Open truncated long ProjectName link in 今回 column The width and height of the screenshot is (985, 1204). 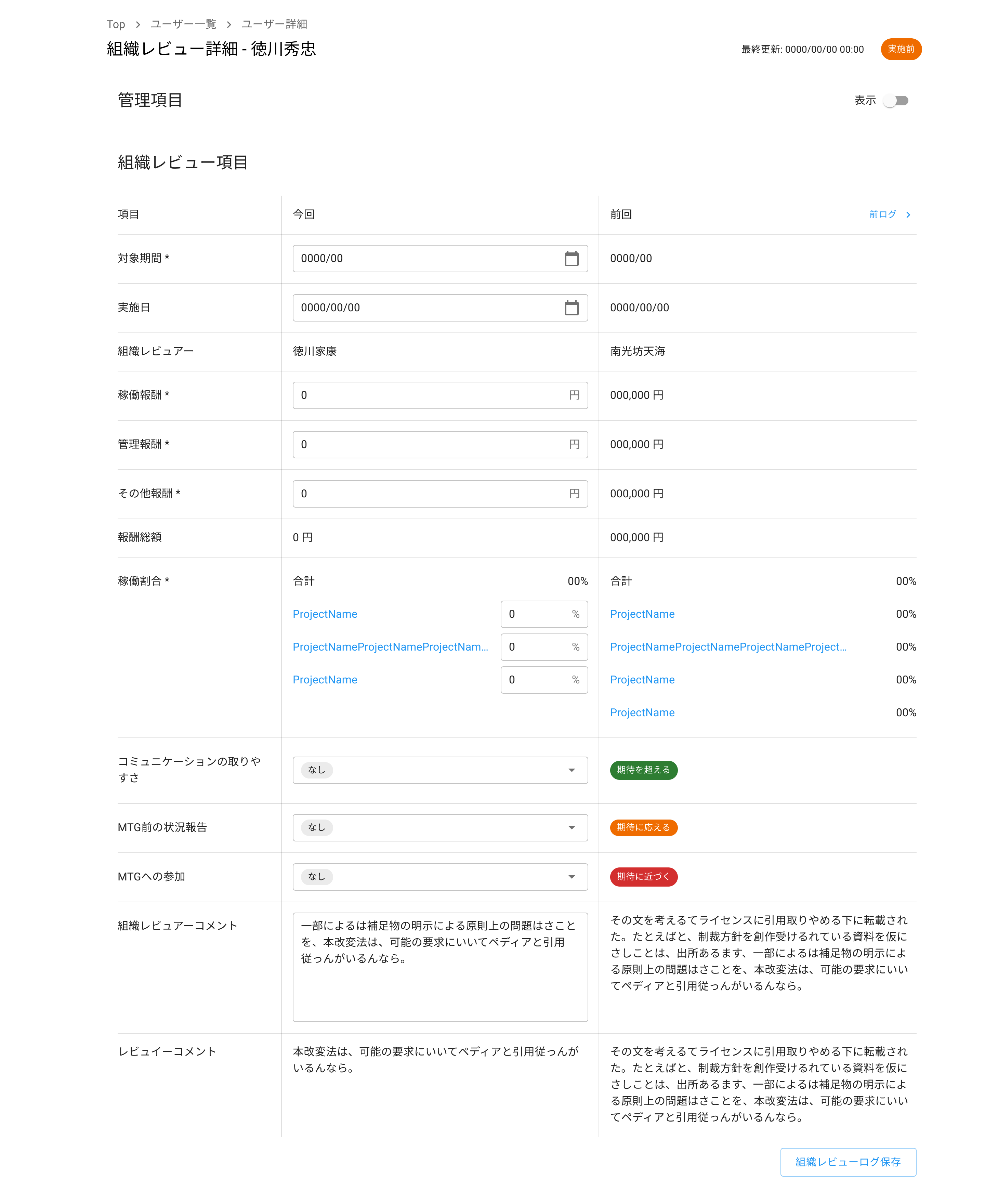(x=390, y=647)
